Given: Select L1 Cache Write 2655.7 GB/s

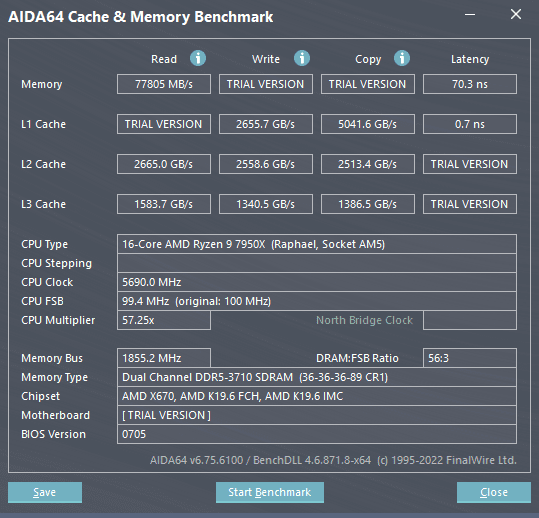Looking at the screenshot, I should 266,124.
